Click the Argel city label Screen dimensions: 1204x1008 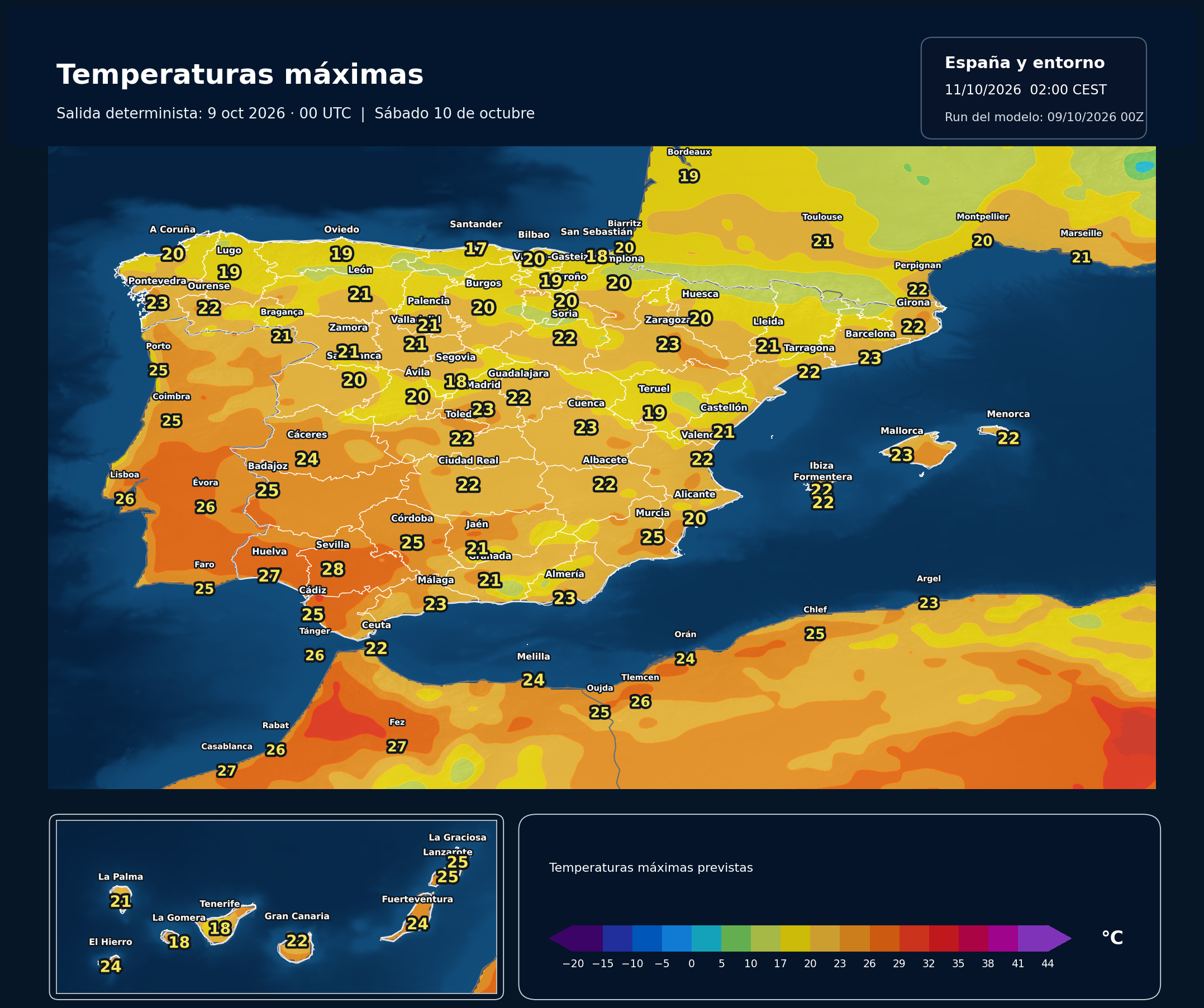tap(929, 579)
